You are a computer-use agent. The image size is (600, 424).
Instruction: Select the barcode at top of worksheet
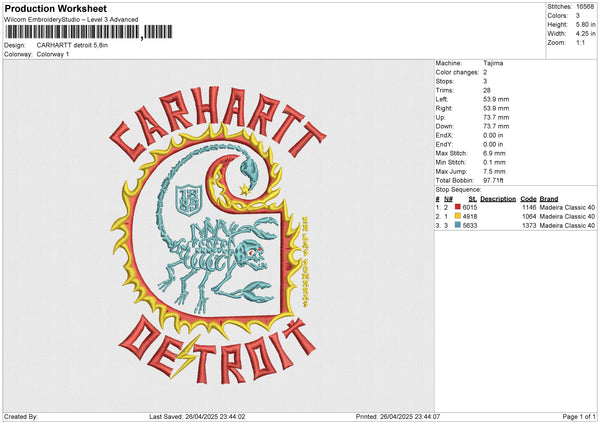[72, 33]
